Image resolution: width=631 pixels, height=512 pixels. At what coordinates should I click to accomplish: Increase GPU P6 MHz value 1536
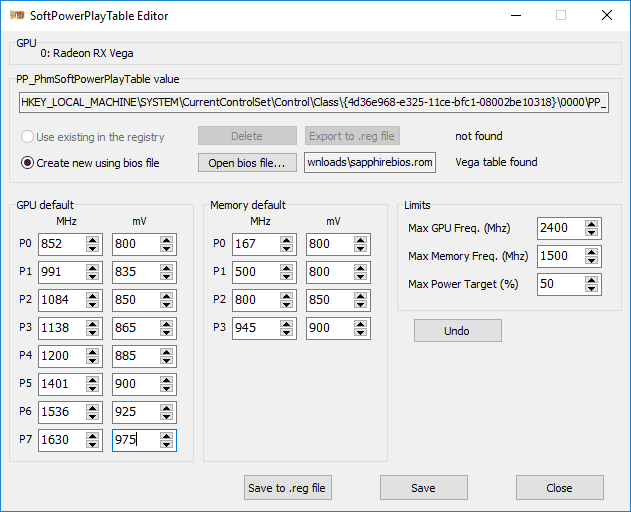click(x=93, y=408)
